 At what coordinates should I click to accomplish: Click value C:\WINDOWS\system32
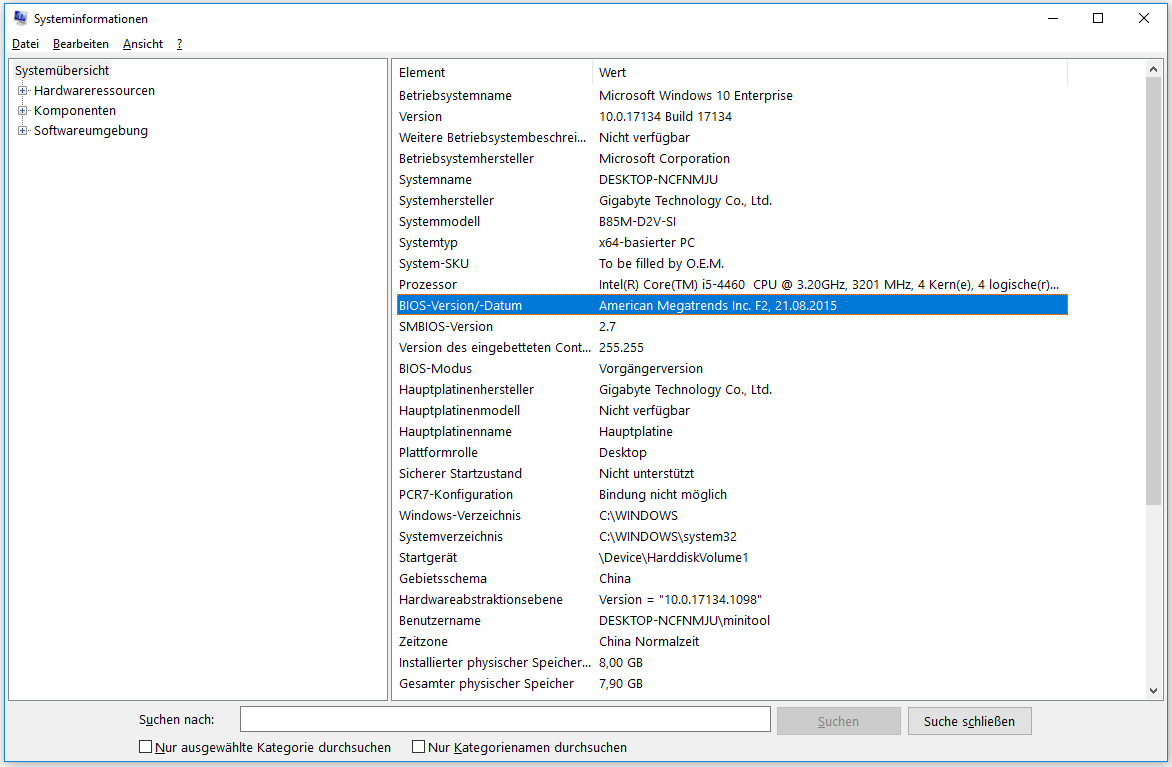point(667,536)
